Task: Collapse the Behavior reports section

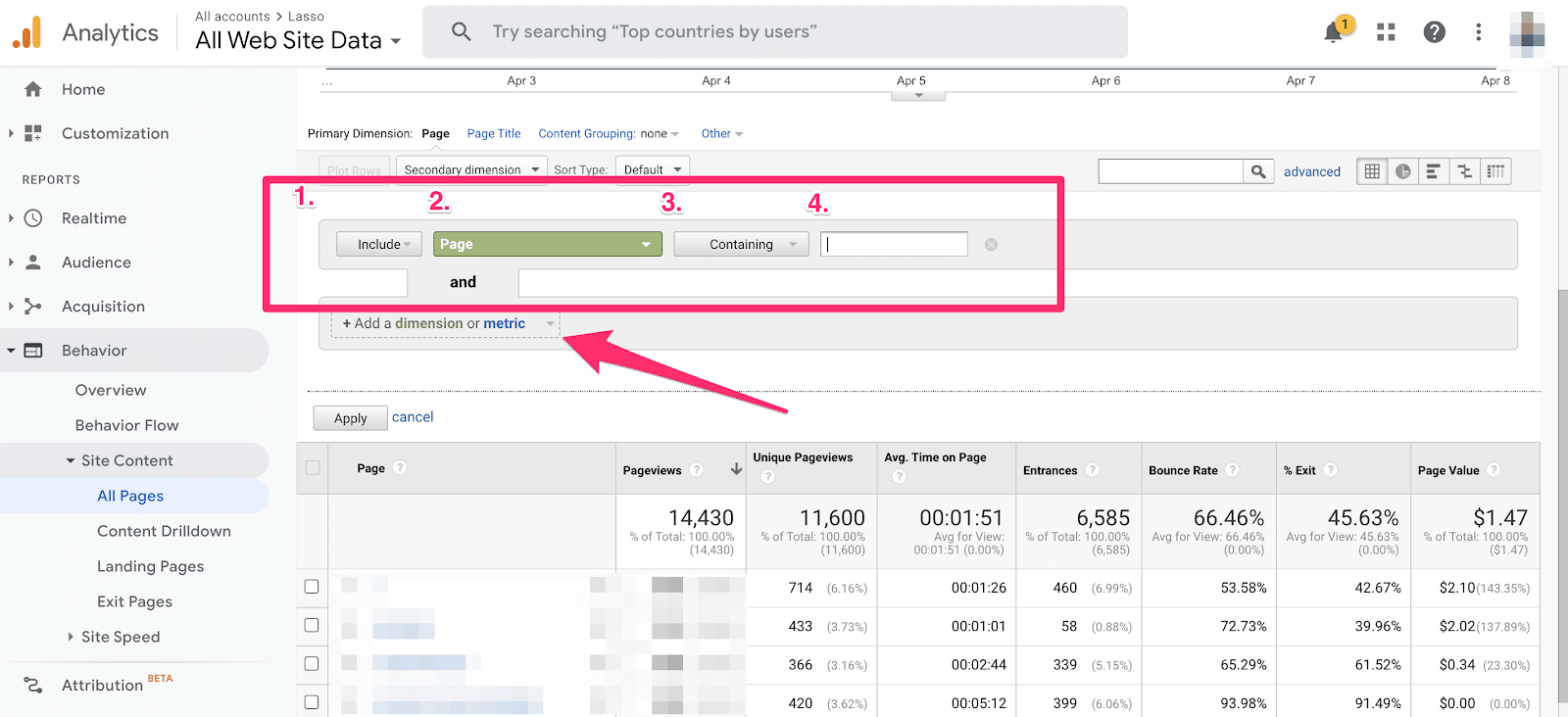Action: pos(11,351)
